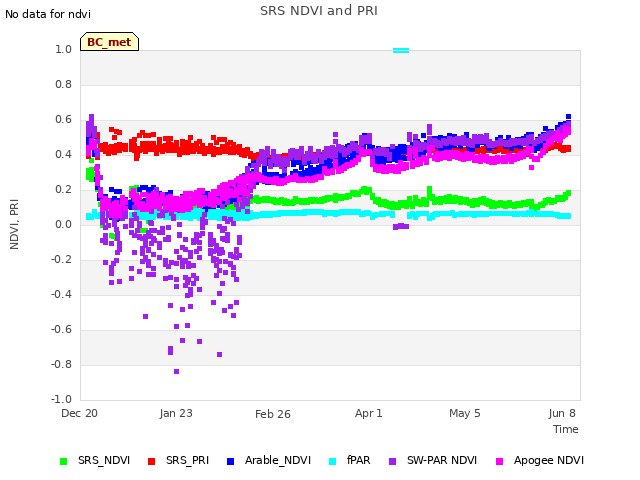
Task: Click the BC_met label tag
Action: click(x=109, y=42)
